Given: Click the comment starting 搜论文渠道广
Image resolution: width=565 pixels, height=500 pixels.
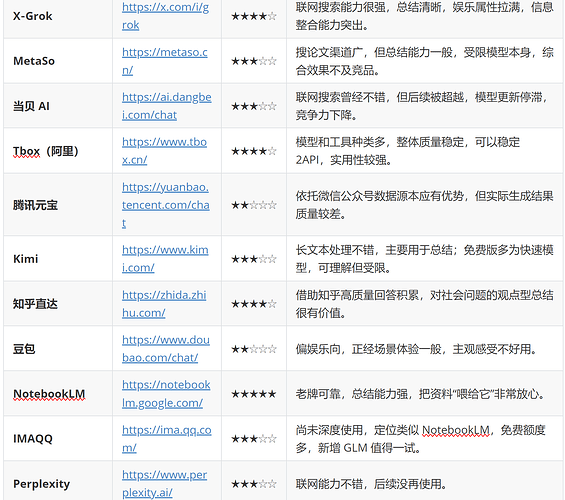Looking at the screenshot, I should pos(424,61).
